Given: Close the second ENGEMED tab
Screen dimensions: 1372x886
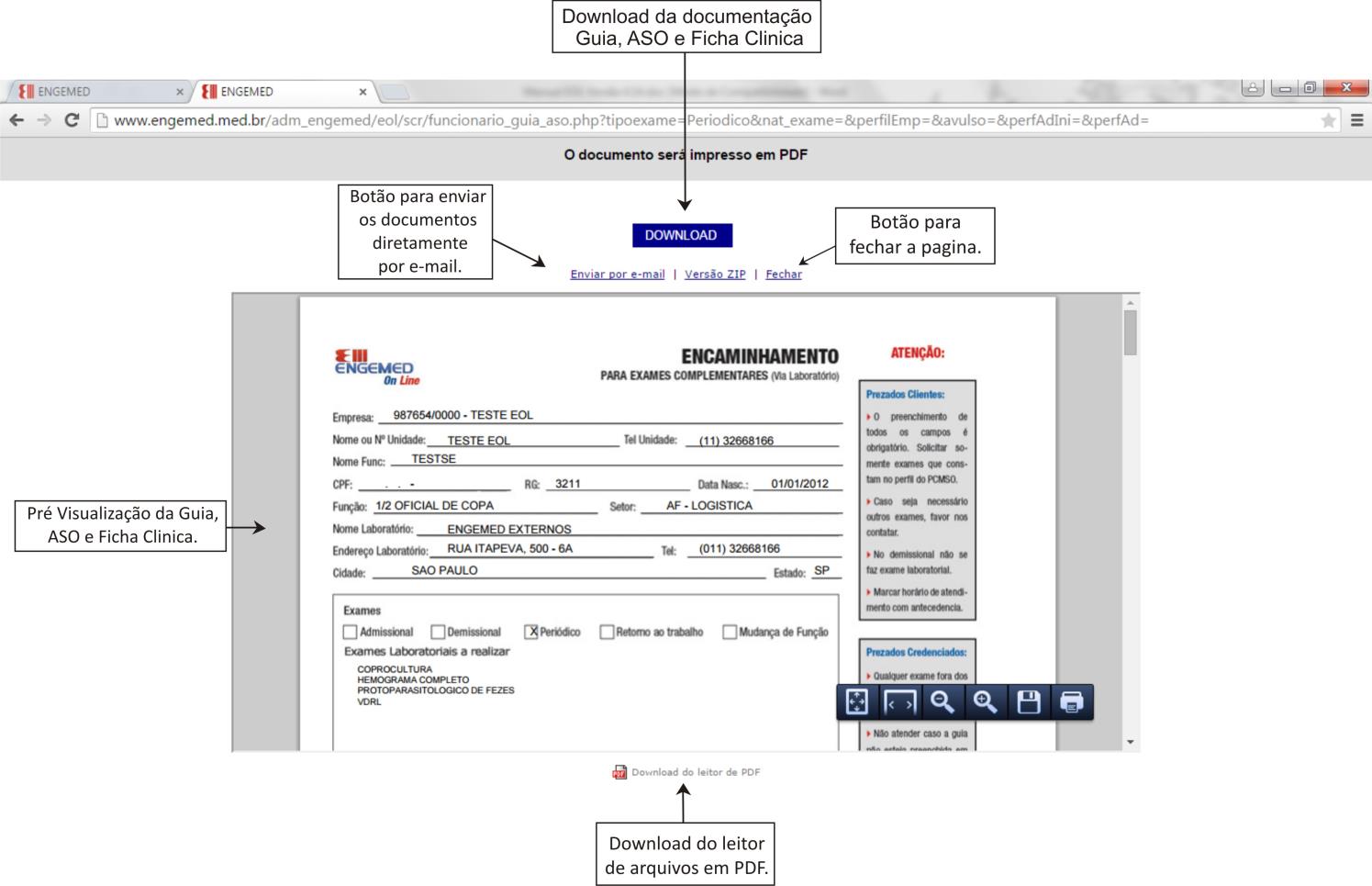Looking at the screenshot, I should (x=363, y=92).
